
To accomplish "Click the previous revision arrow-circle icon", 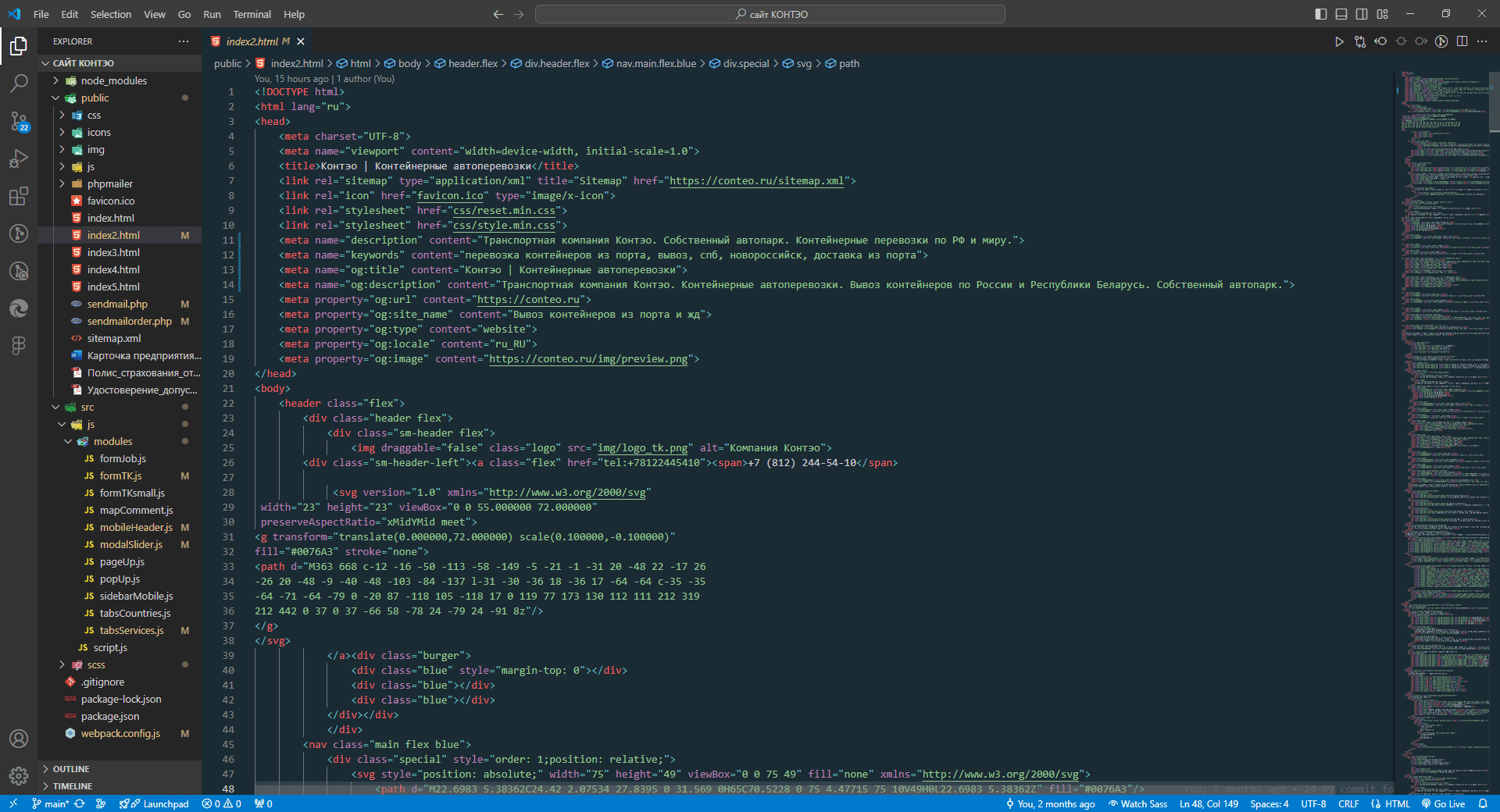I will (1380, 41).
